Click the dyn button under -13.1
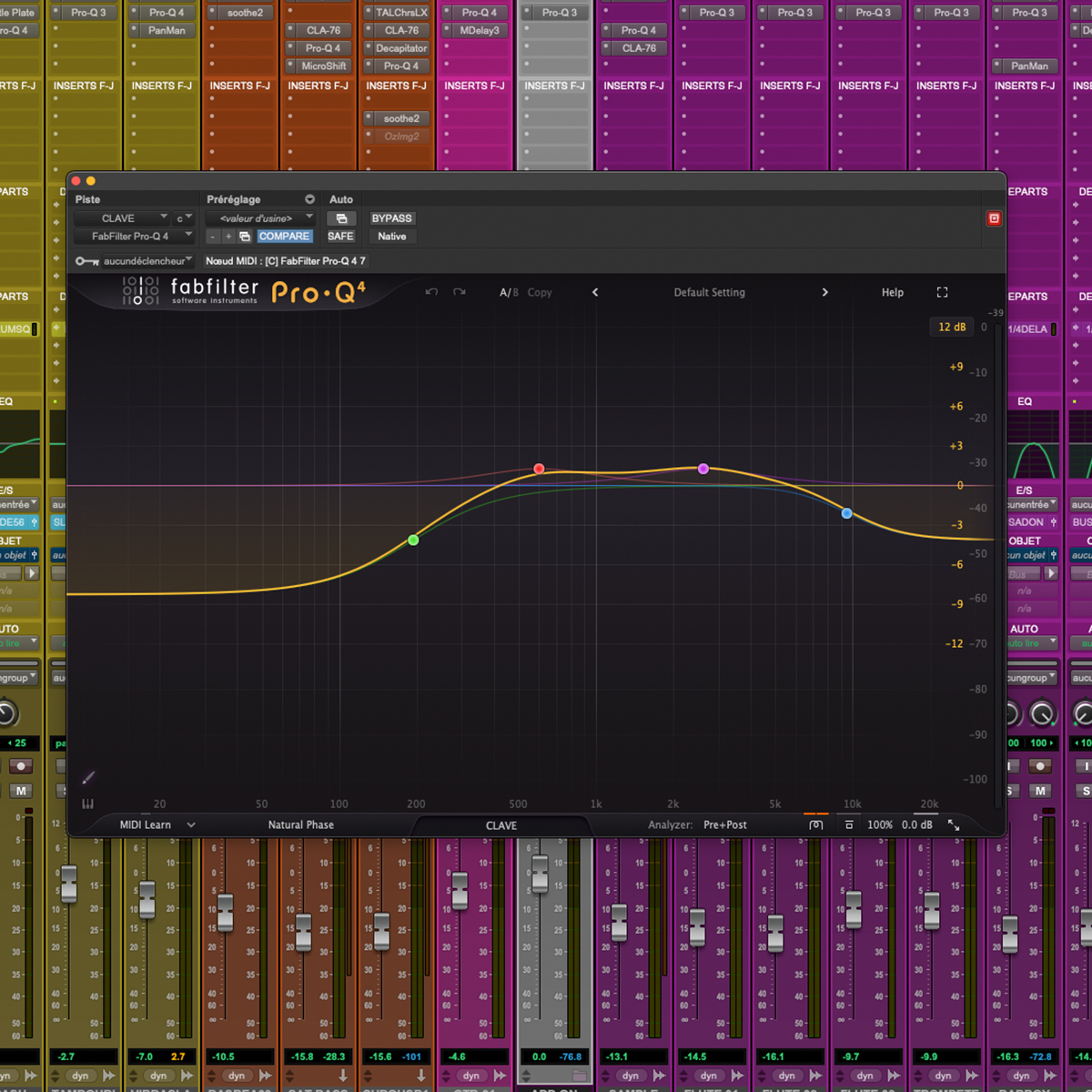Viewport: 1092px width, 1092px height. pos(630,1076)
